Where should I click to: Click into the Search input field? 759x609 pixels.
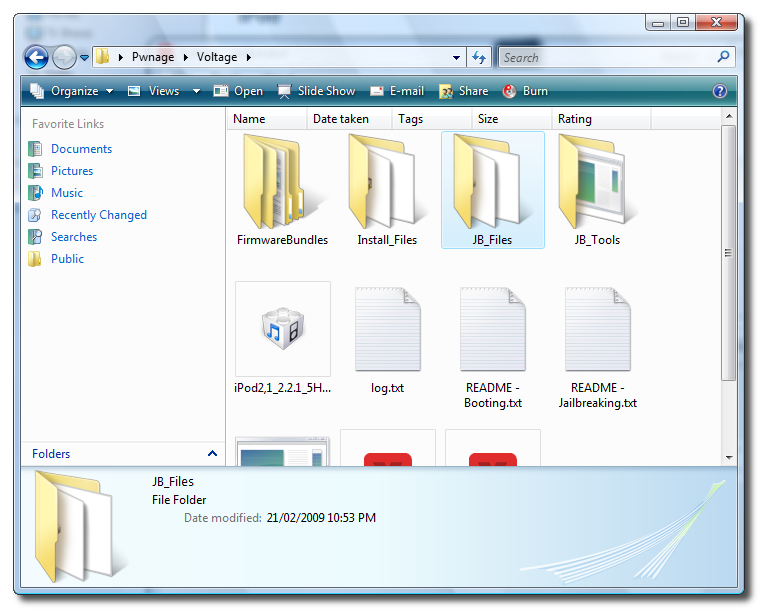coord(607,58)
